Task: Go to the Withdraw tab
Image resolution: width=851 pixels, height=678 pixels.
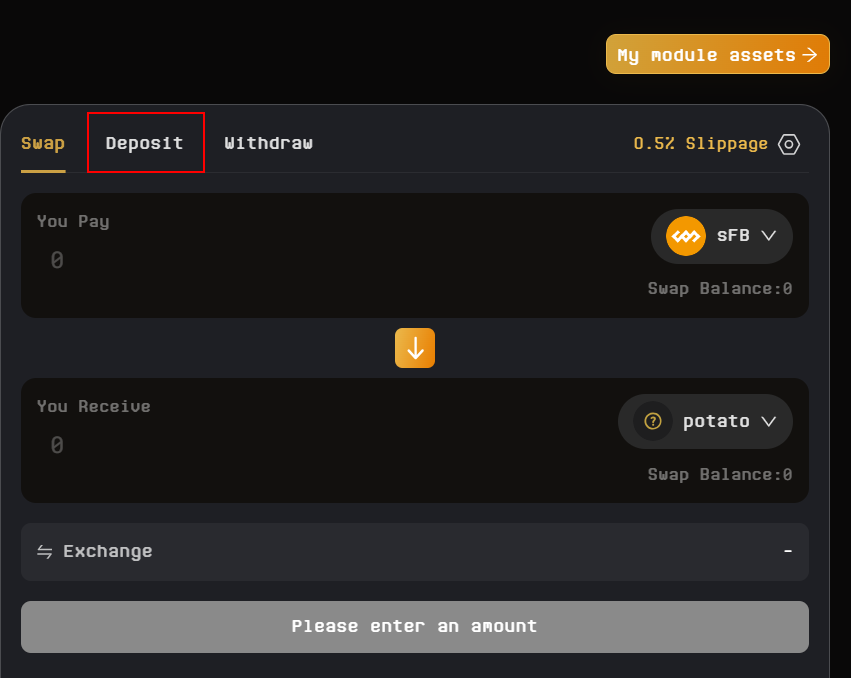Action: coord(268,143)
